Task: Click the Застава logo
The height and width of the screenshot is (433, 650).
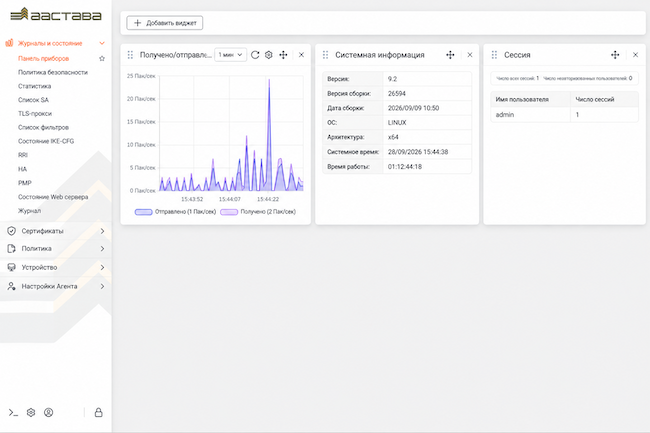Action: click(56, 15)
